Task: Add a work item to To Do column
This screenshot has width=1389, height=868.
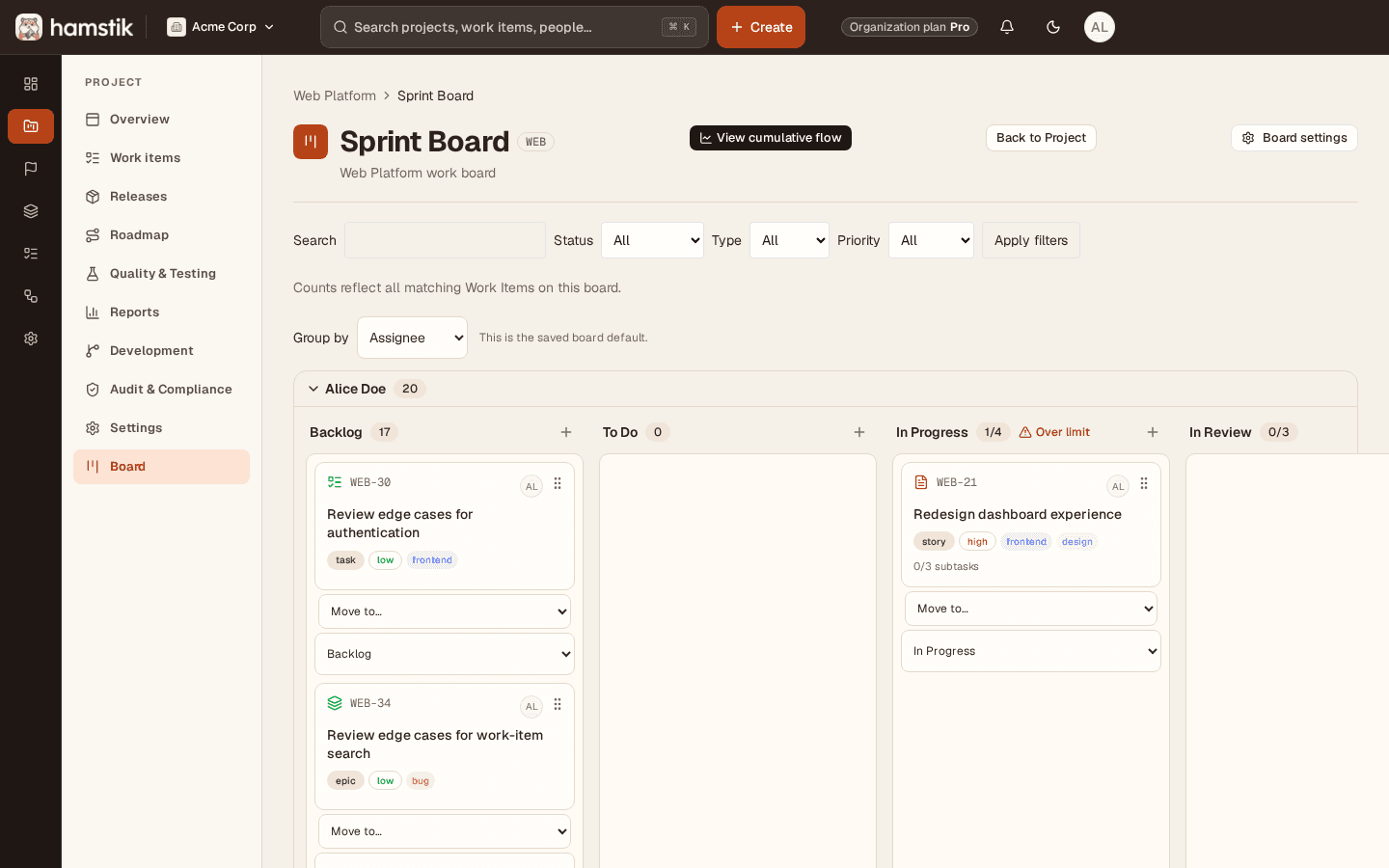Action: pos(859,432)
